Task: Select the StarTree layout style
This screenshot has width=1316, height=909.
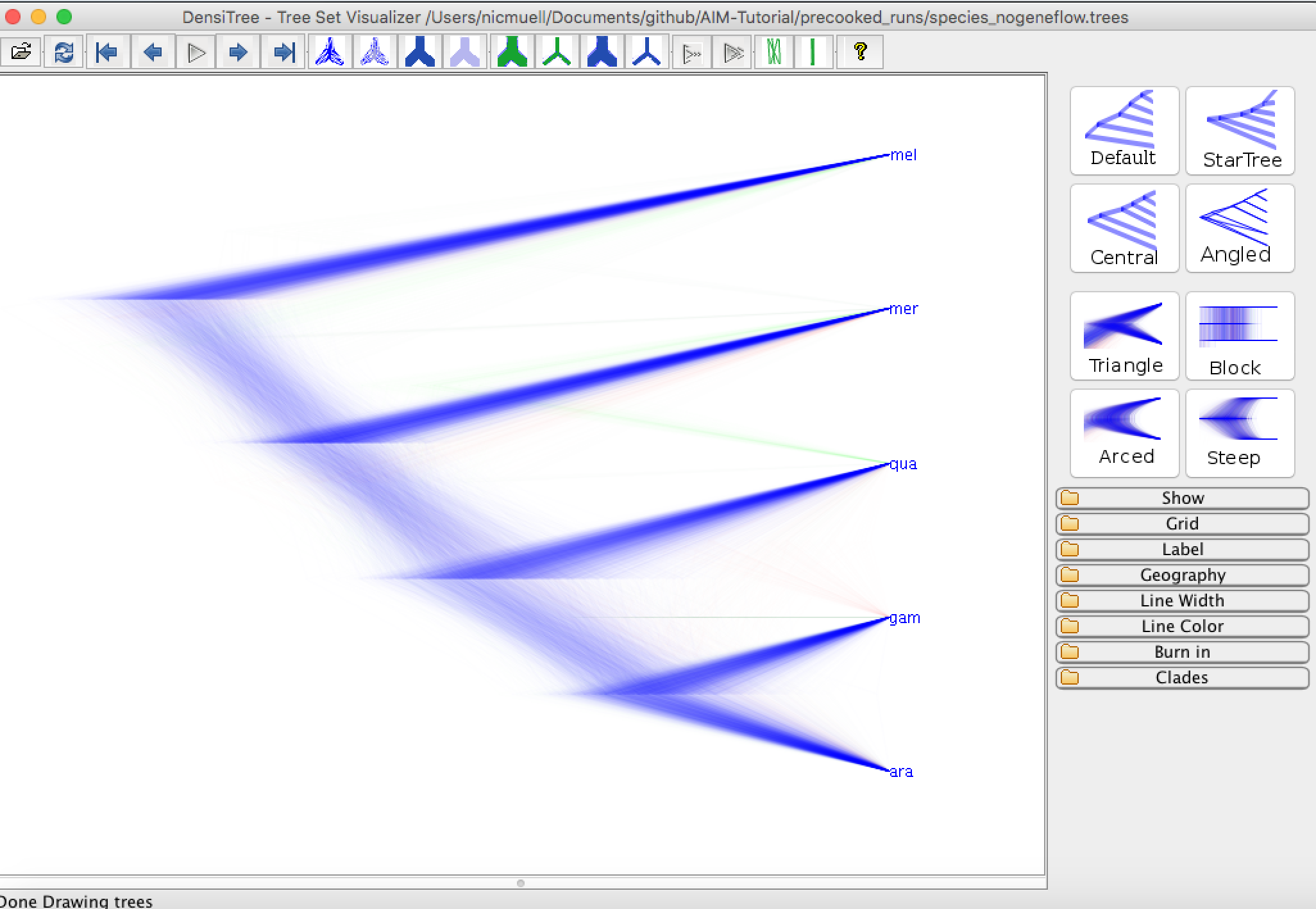Action: pos(1240,131)
